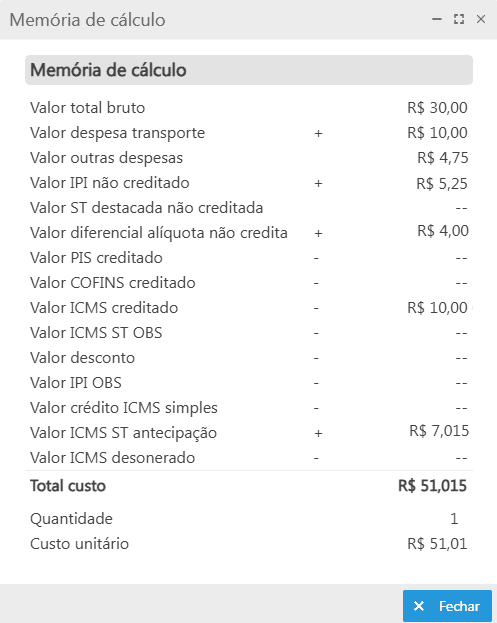Viewport: 497px width, 623px height.
Task: Click the Valor total bruto amount R$ 30,00
Action: 437,108
